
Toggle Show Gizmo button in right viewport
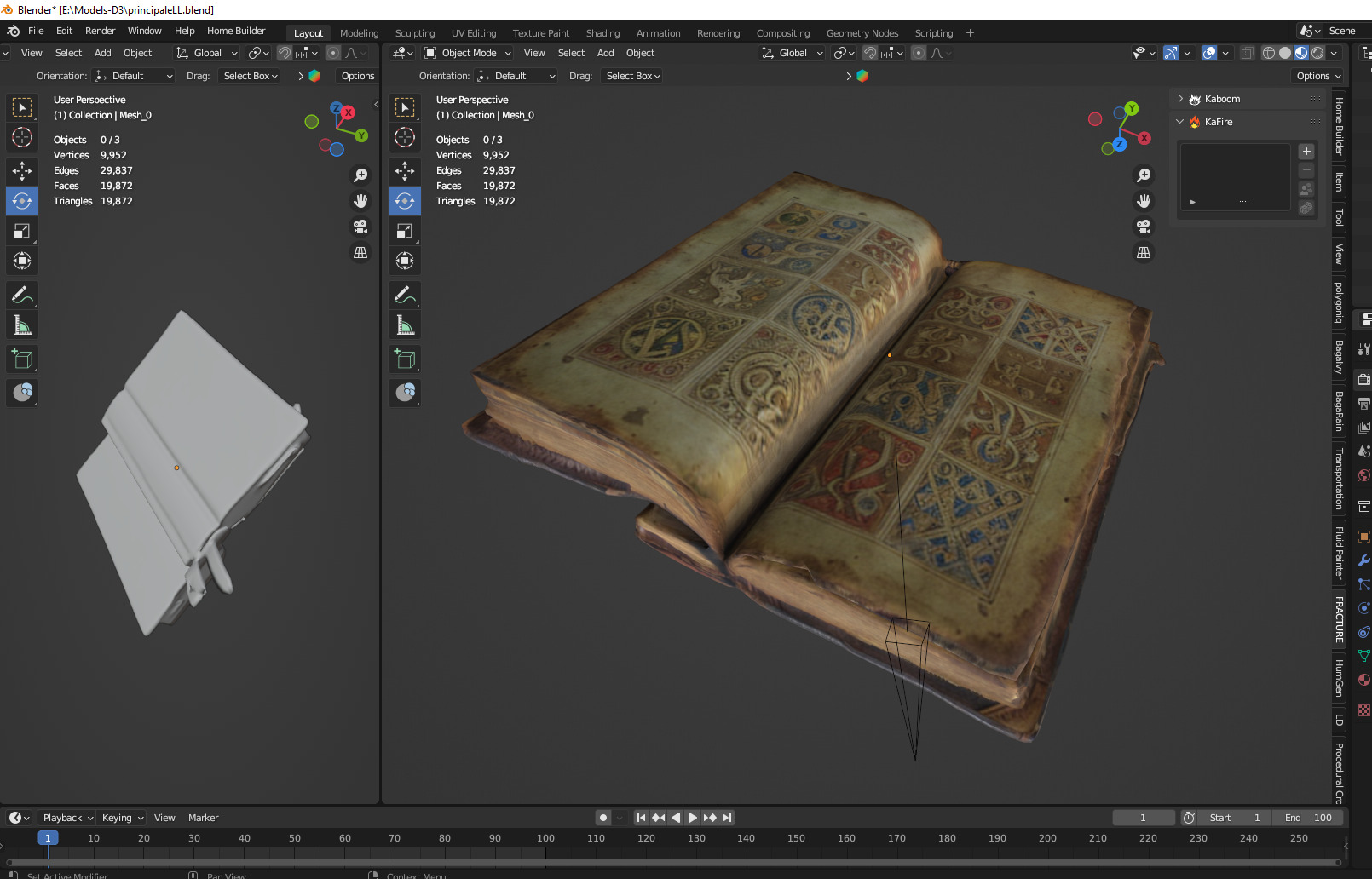[1171, 53]
